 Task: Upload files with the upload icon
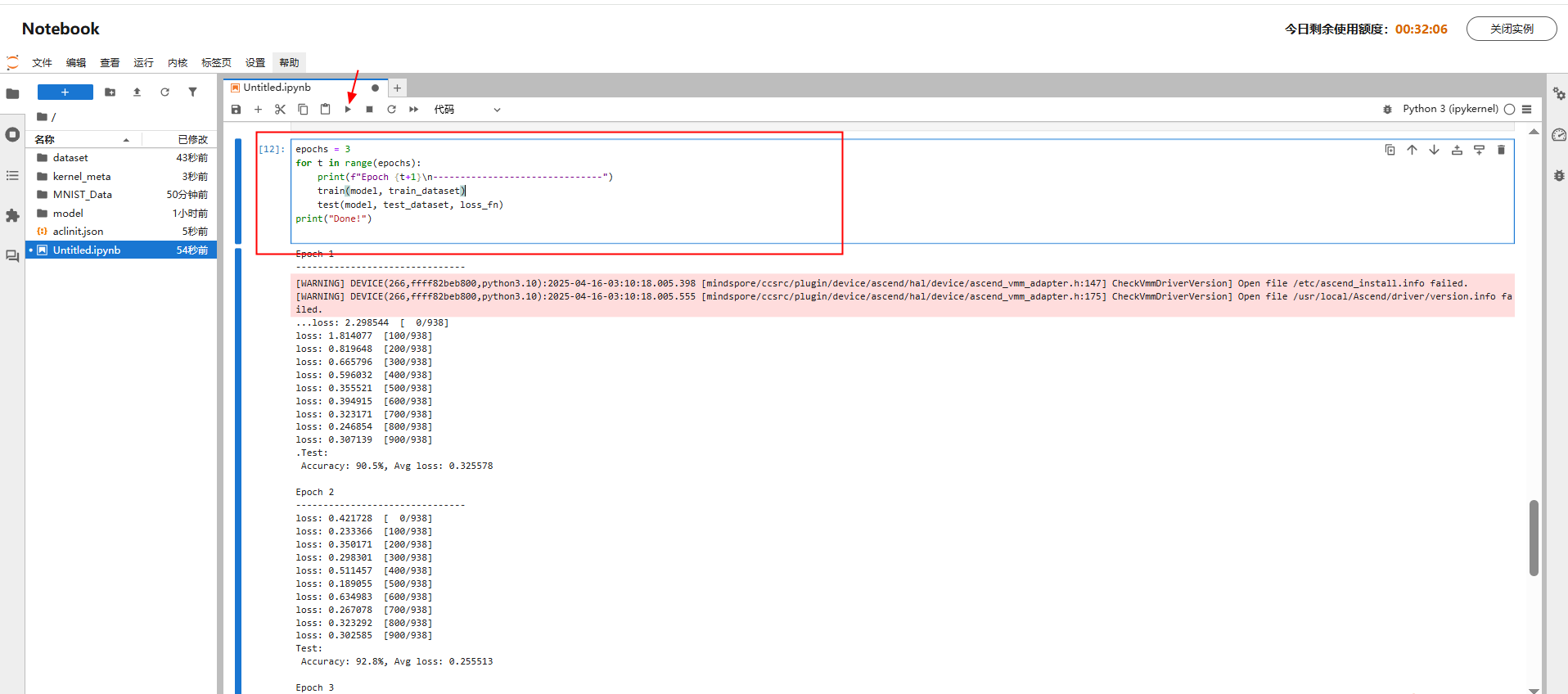(137, 92)
